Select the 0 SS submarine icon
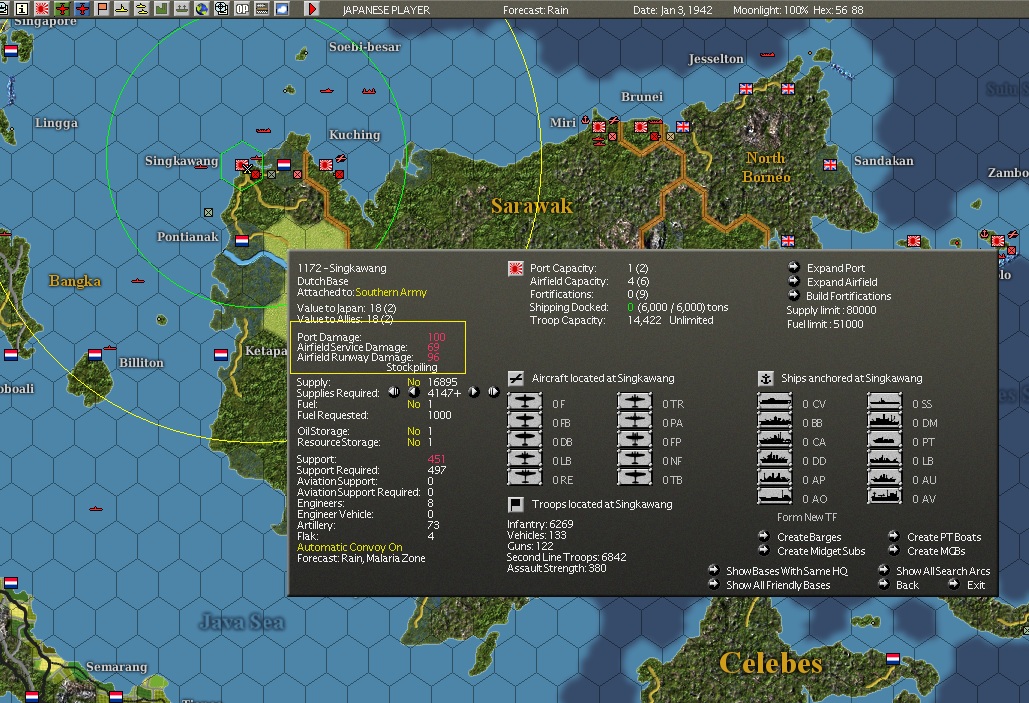This screenshot has width=1029, height=703. (885, 402)
